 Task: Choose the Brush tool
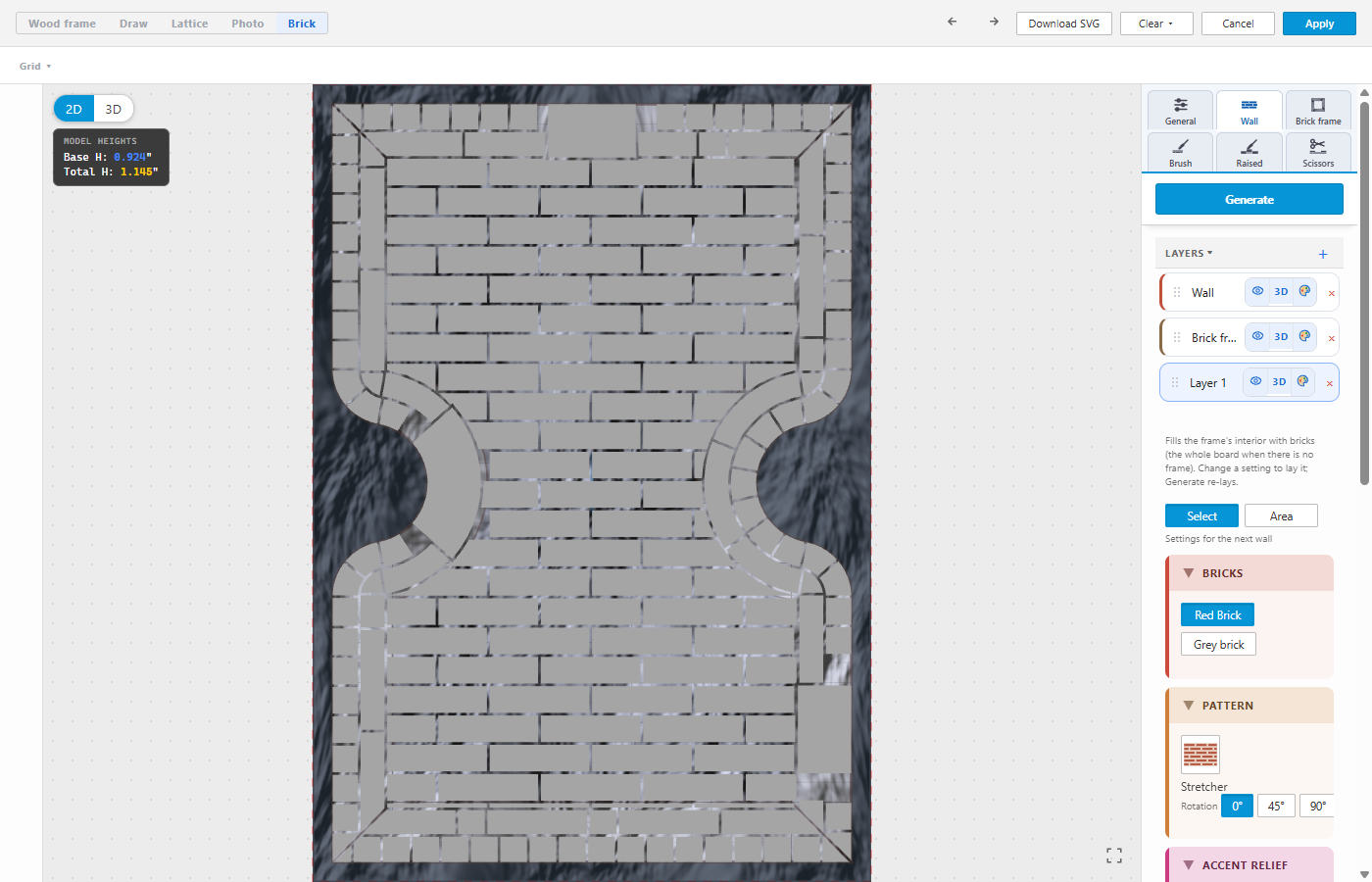(x=1181, y=153)
